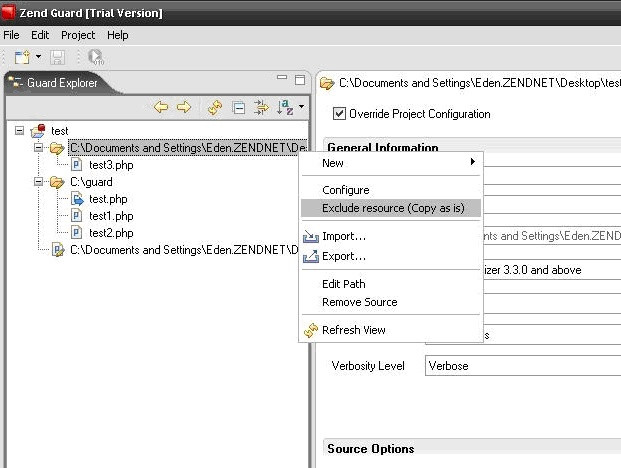Screen dimensions: 621x468
Task: Minimize the Guard Explorer panel
Action: 282,78
